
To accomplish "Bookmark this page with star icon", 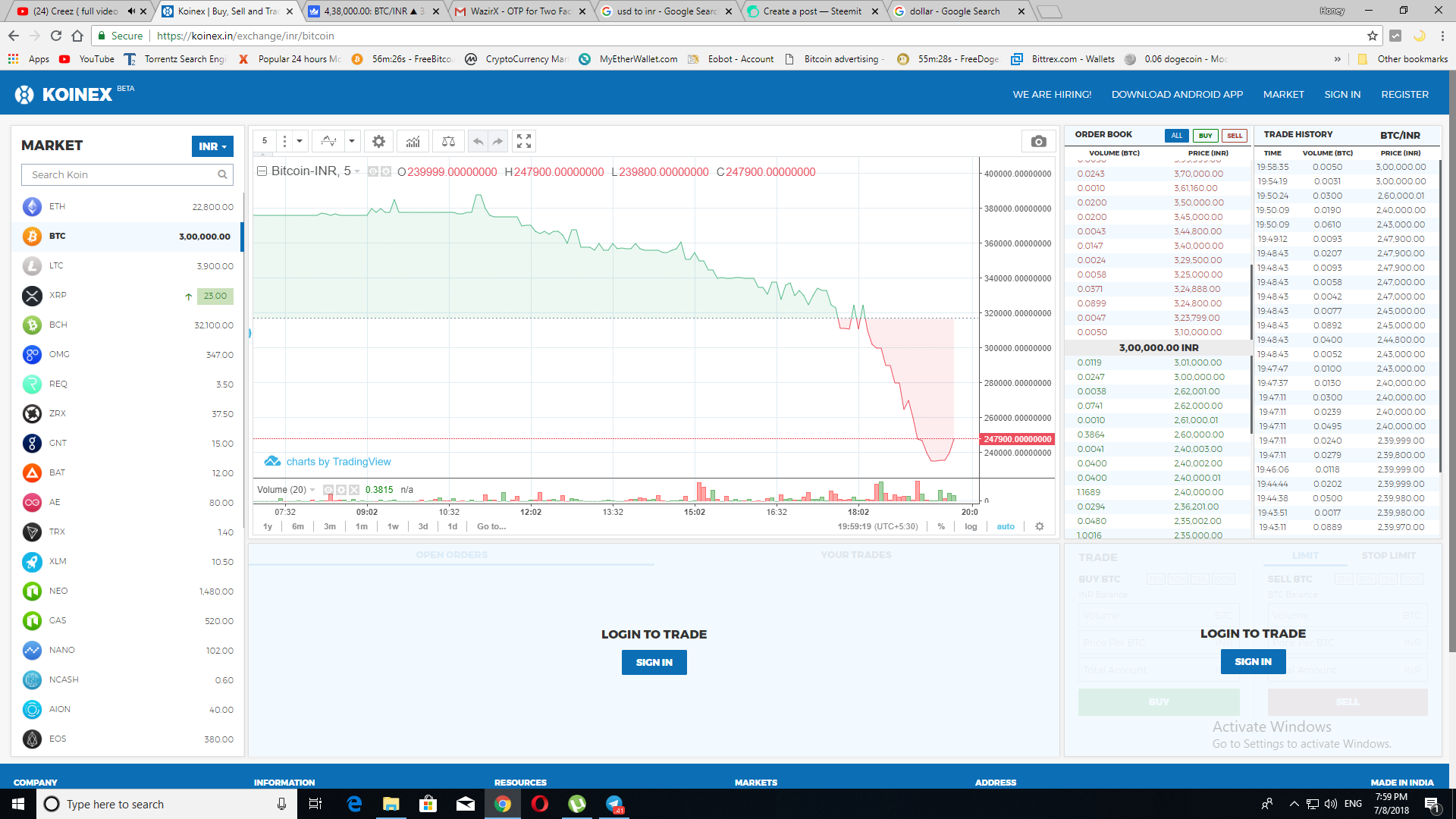I will click(x=1372, y=36).
